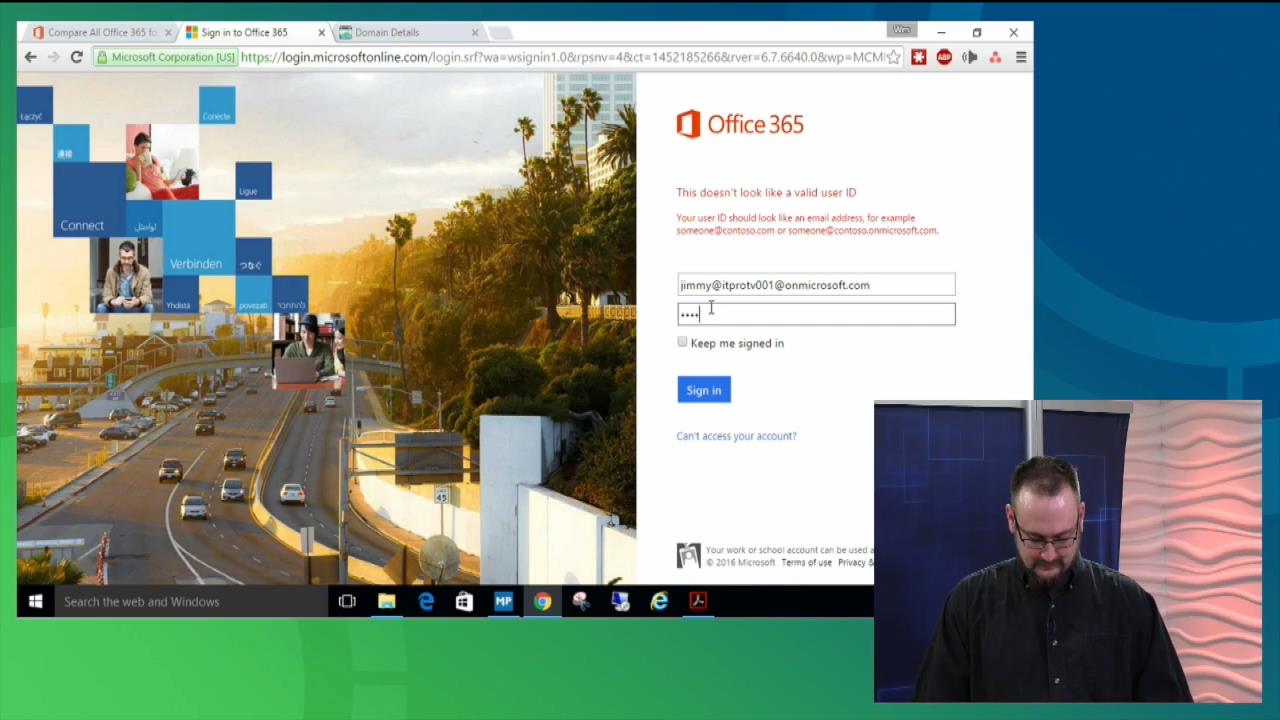This screenshot has height=720, width=1280.
Task: Launch Internet Explorer from the taskbar
Action: (x=659, y=601)
